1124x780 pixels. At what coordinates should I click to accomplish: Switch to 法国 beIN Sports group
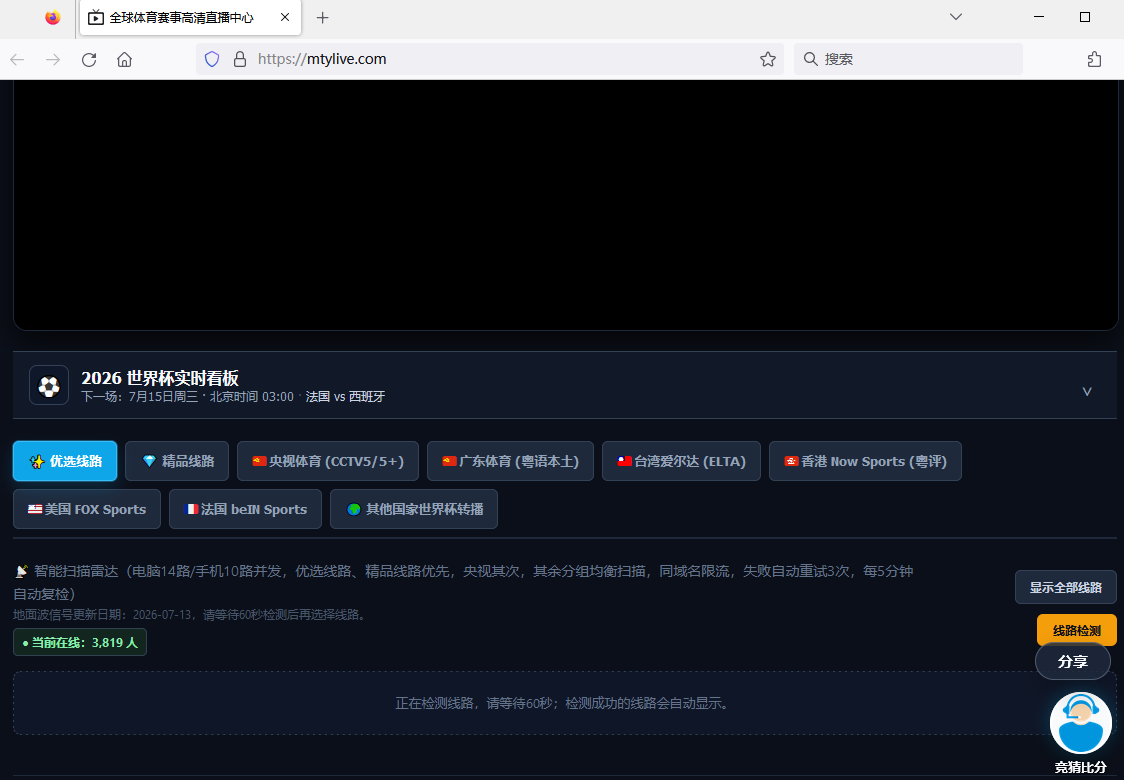pyautogui.click(x=245, y=509)
